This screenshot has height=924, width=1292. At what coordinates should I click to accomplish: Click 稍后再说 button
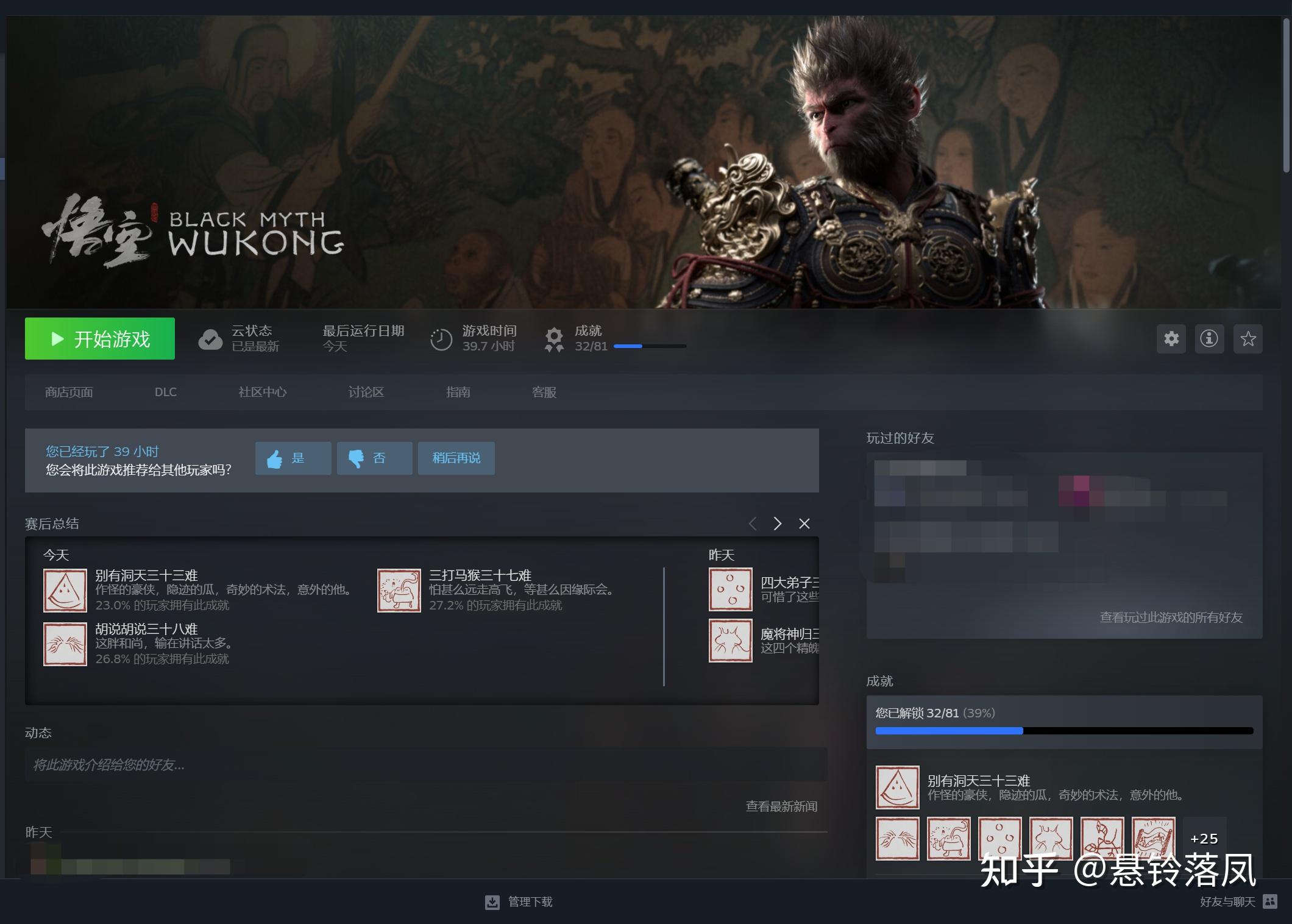coord(456,458)
